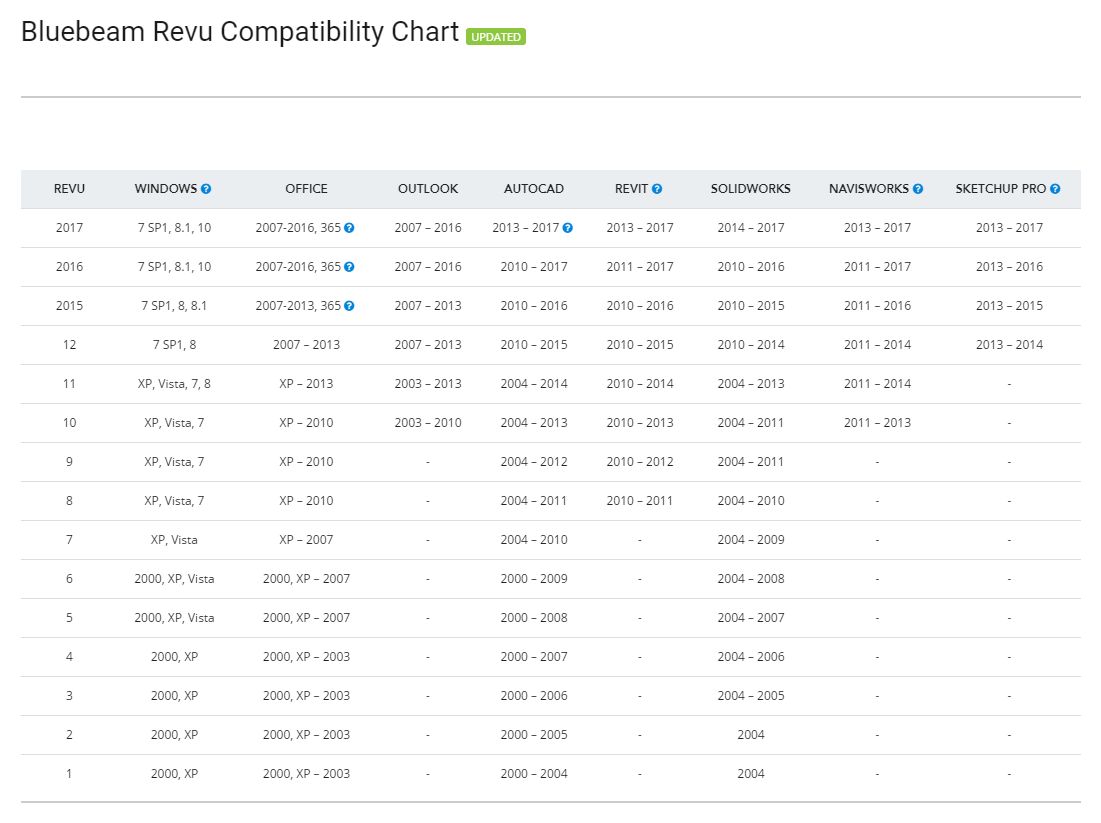Click the green UPDATED badge
The image size is (1101, 823).
tap(496, 37)
